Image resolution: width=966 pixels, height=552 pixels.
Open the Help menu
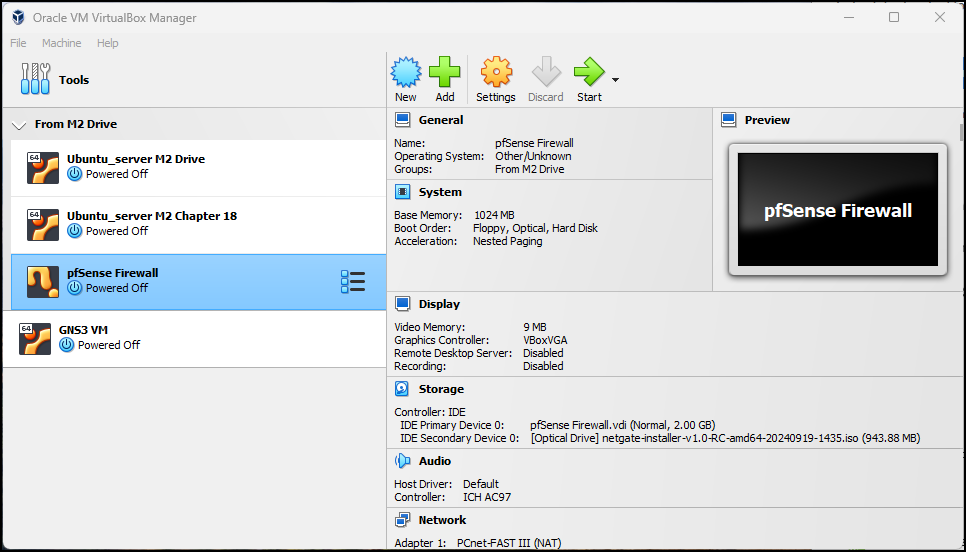click(x=107, y=43)
